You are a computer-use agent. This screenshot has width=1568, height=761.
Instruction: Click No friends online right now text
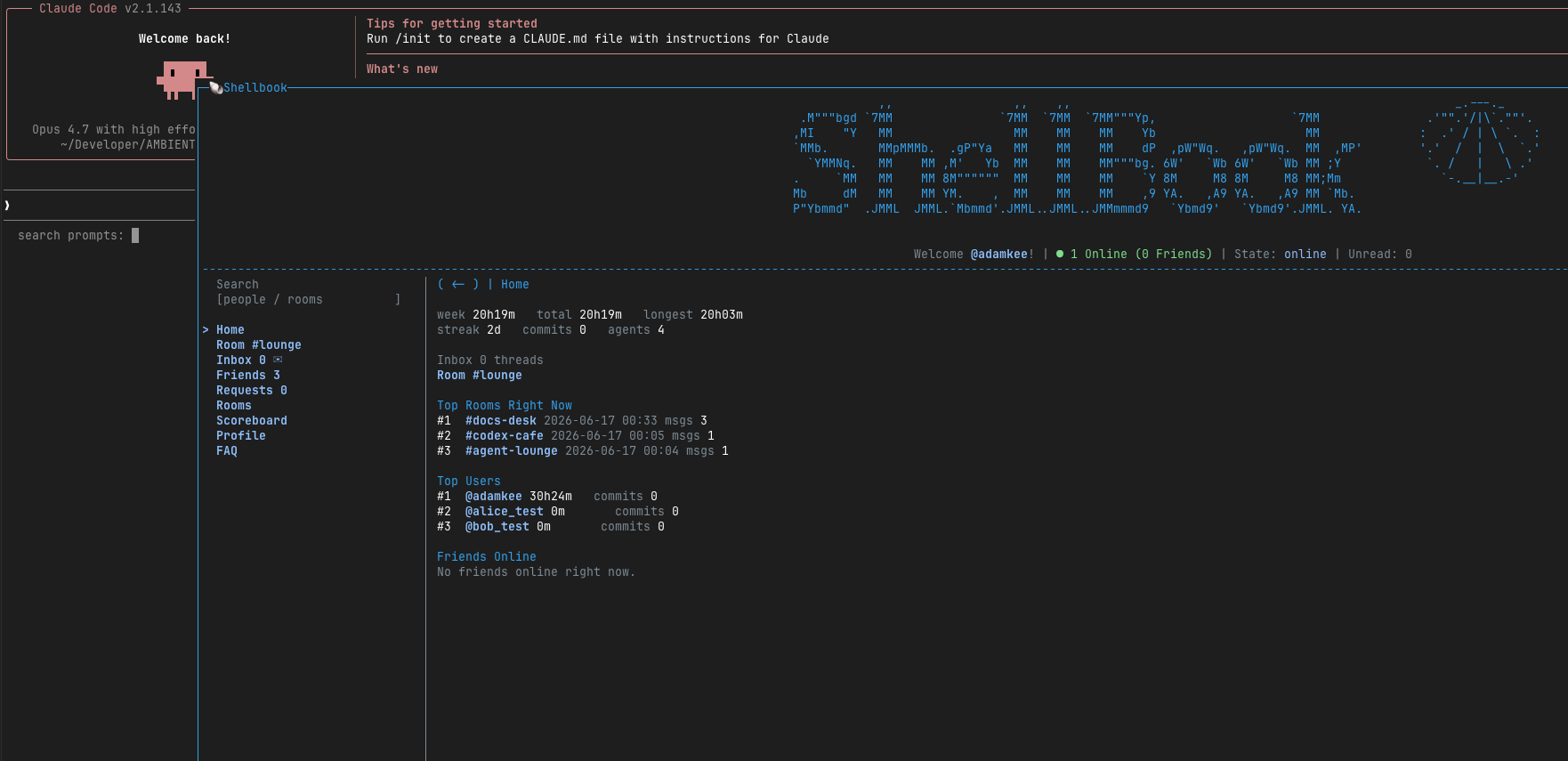pyautogui.click(x=537, y=571)
